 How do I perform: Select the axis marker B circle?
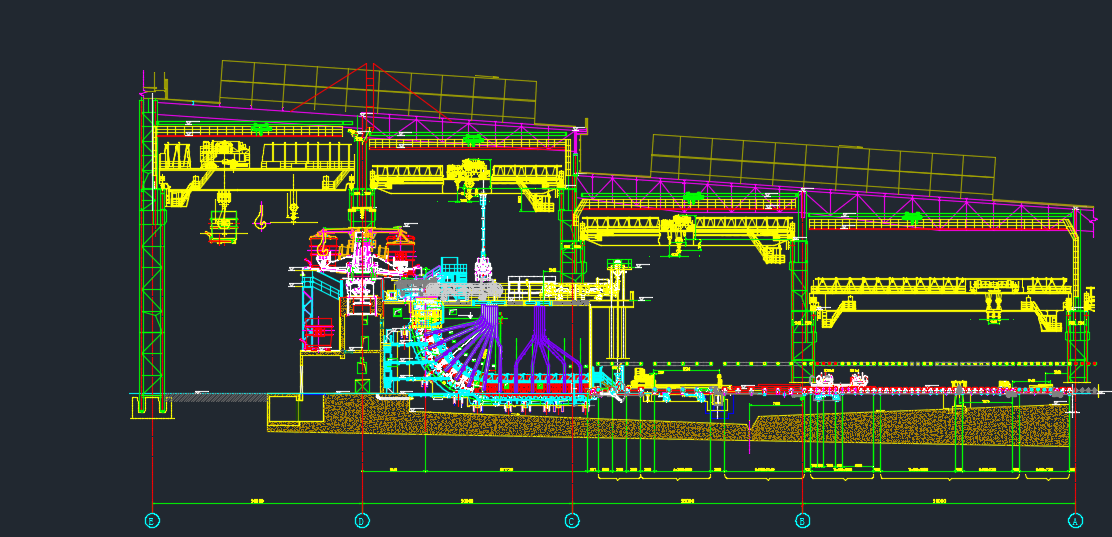[x=802, y=520]
